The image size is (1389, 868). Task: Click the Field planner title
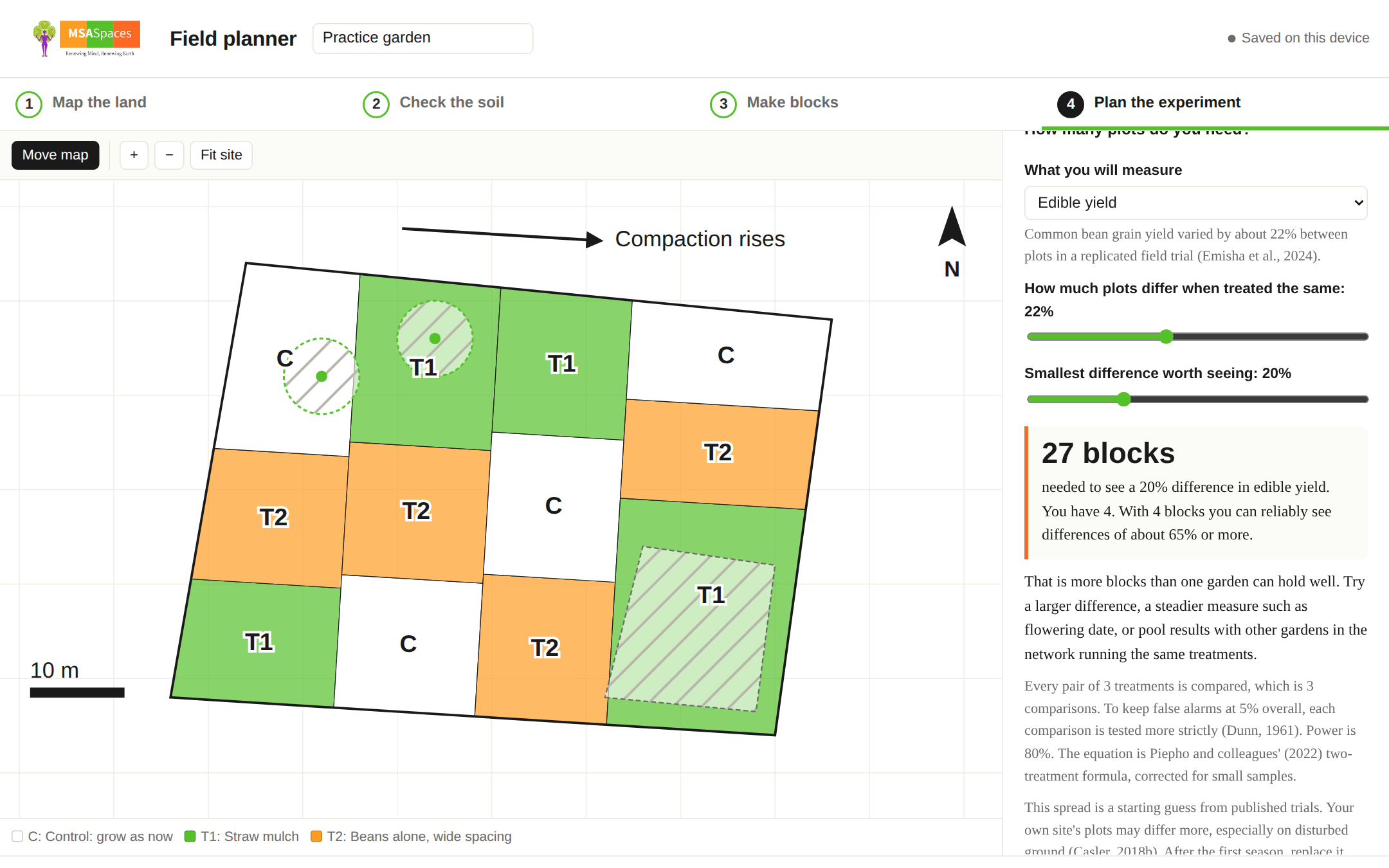click(233, 39)
